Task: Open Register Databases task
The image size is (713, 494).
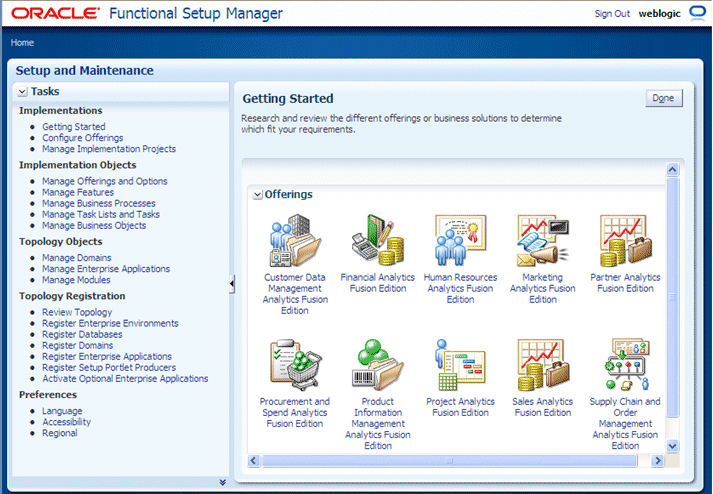Action: [82, 334]
